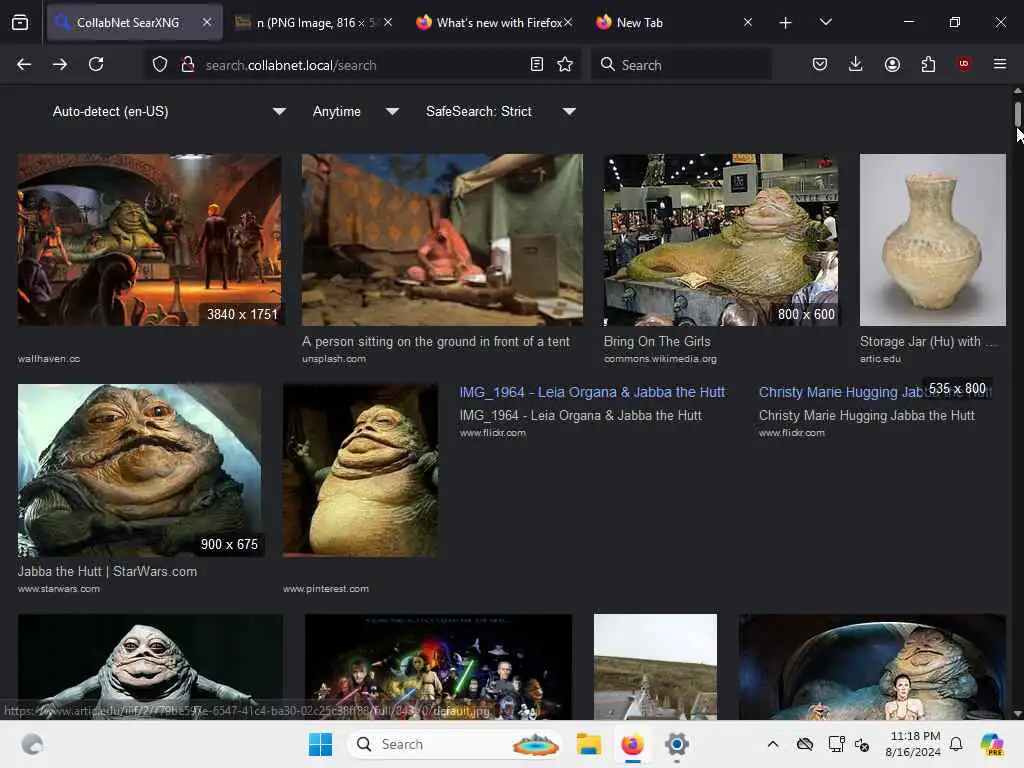
Task: Open Copilot preview from taskbar
Action: coord(992,744)
